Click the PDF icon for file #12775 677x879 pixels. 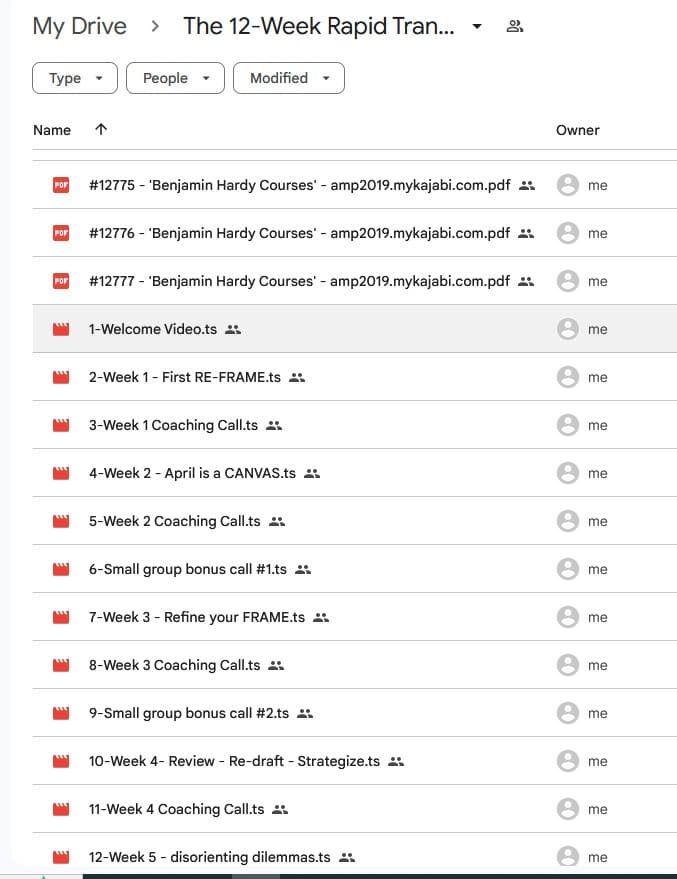point(61,185)
